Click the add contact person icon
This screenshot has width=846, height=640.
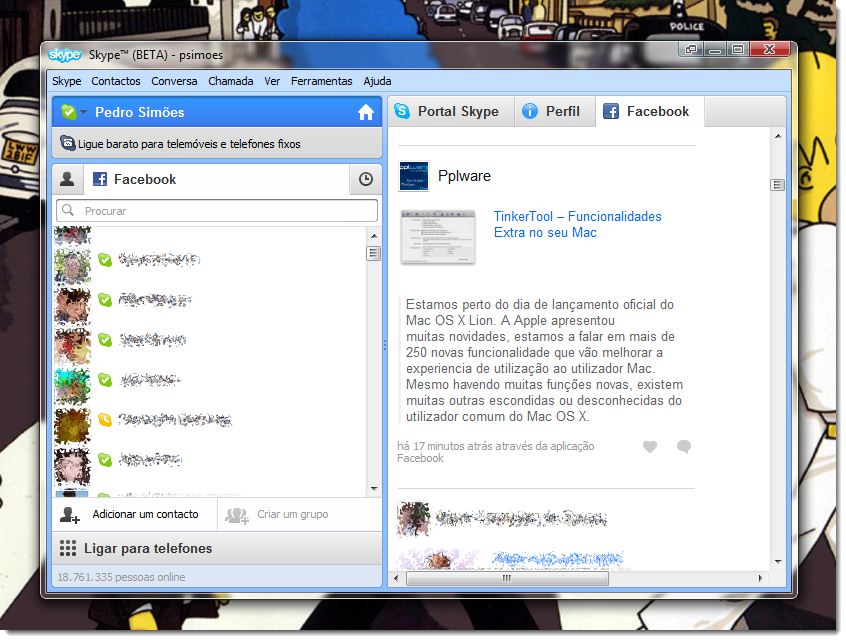tap(69, 515)
